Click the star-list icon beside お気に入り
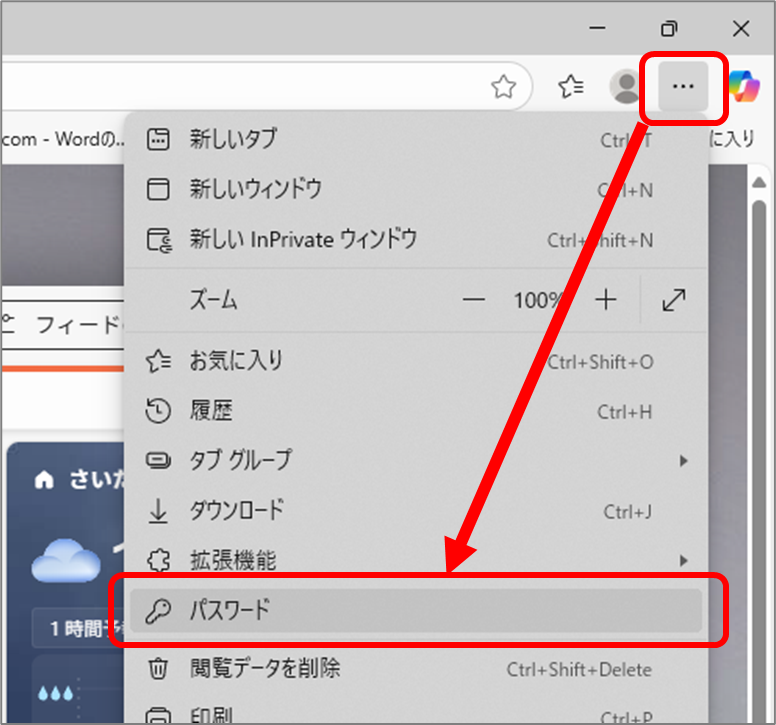Viewport: 776px width, 725px height. [x=158, y=362]
